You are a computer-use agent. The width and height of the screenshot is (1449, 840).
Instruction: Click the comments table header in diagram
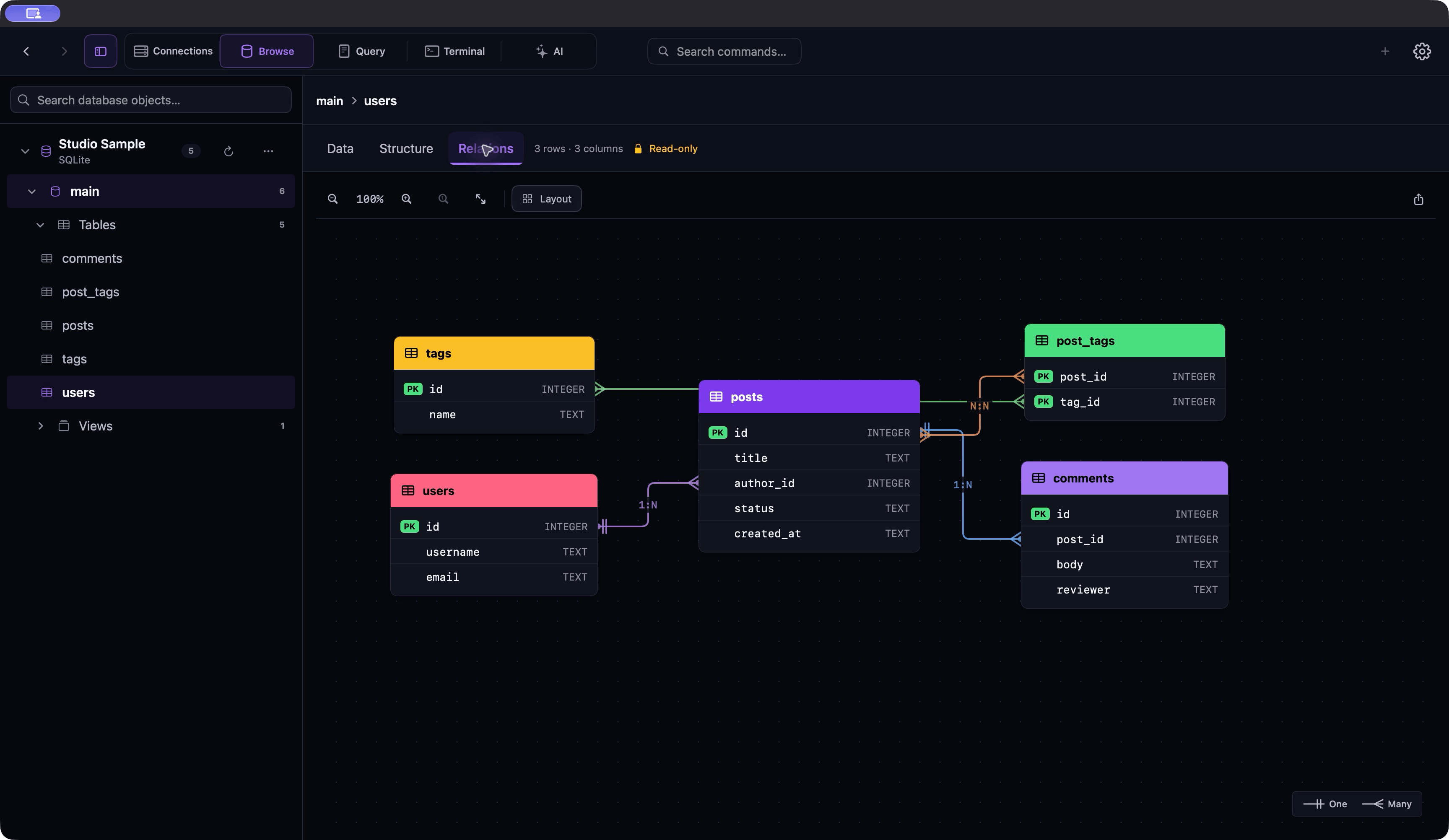1125,478
